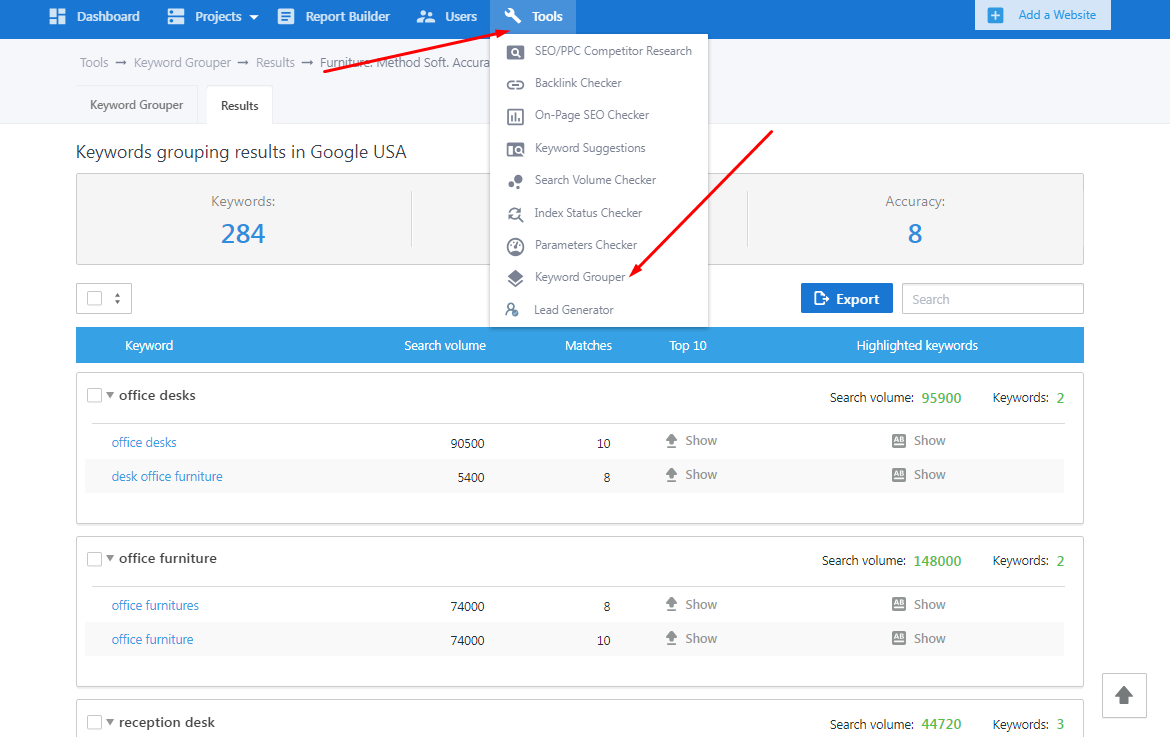Click the Backlink Checker link icon
The width and height of the screenshot is (1170, 737).
pos(515,84)
